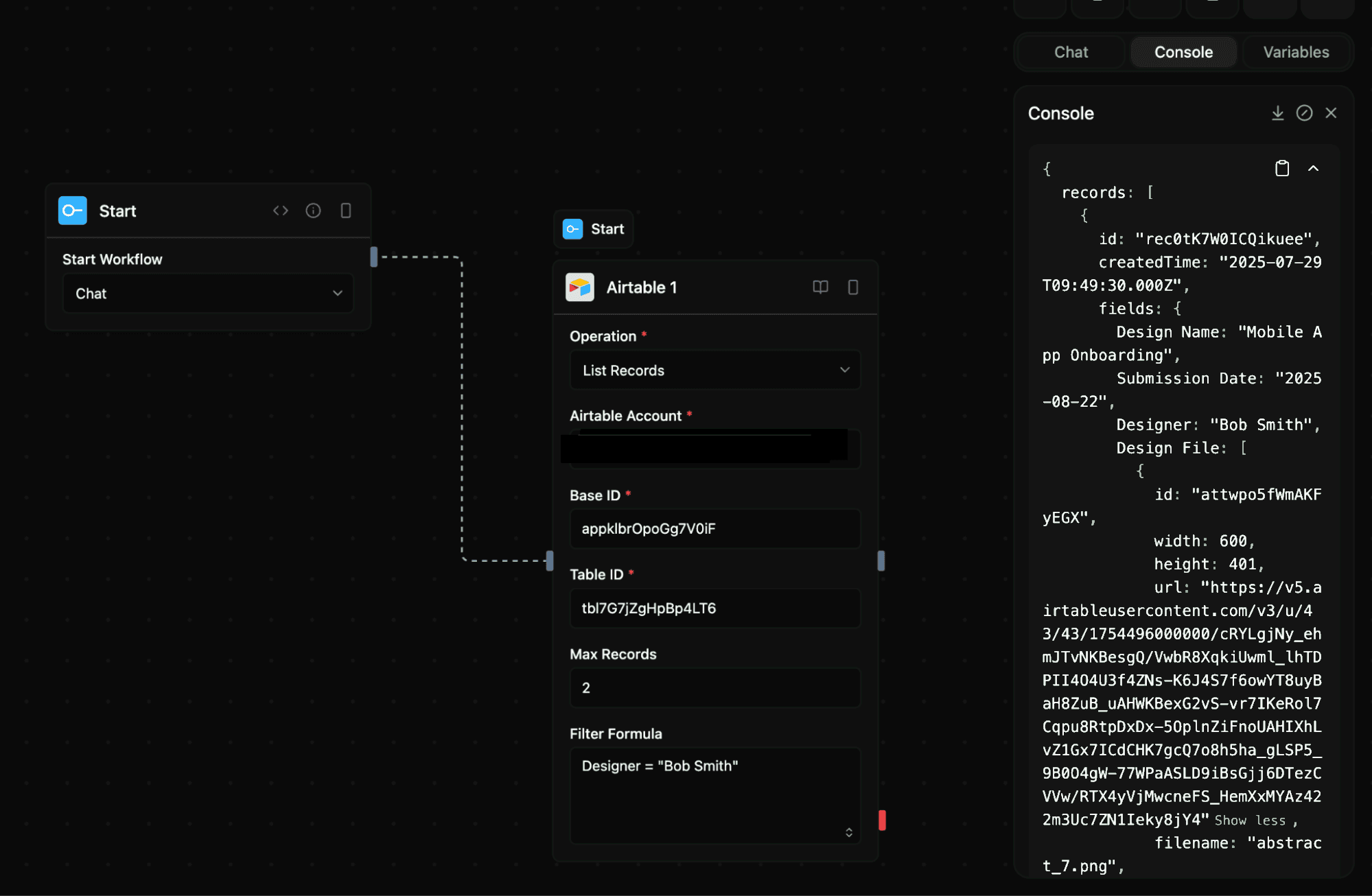This screenshot has height=896, width=1372.
Task: Collapse the records JSON output
Action: coord(1314,167)
